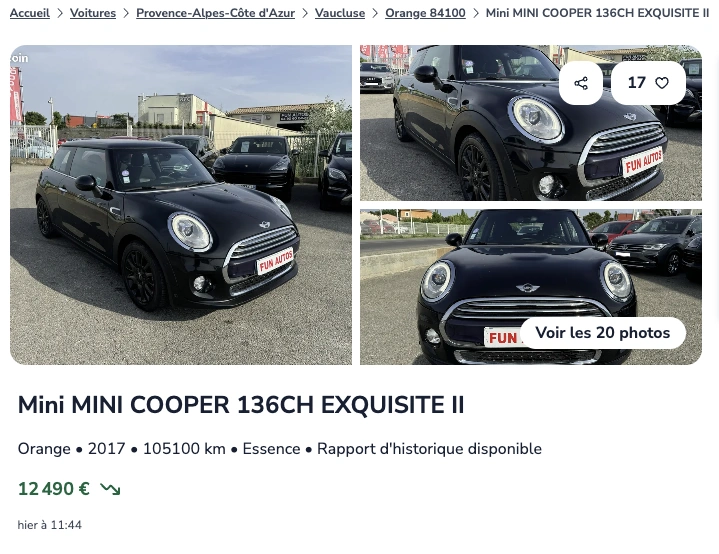Click the price drop arrow icon
This screenshot has width=719, height=554.
coord(110,489)
